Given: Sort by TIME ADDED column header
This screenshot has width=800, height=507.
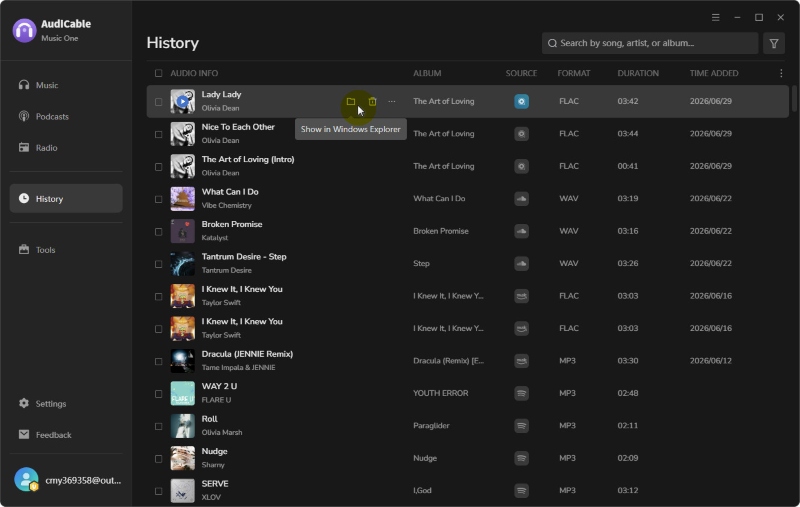Looking at the screenshot, I should pyautogui.click(x=714, y=73).
